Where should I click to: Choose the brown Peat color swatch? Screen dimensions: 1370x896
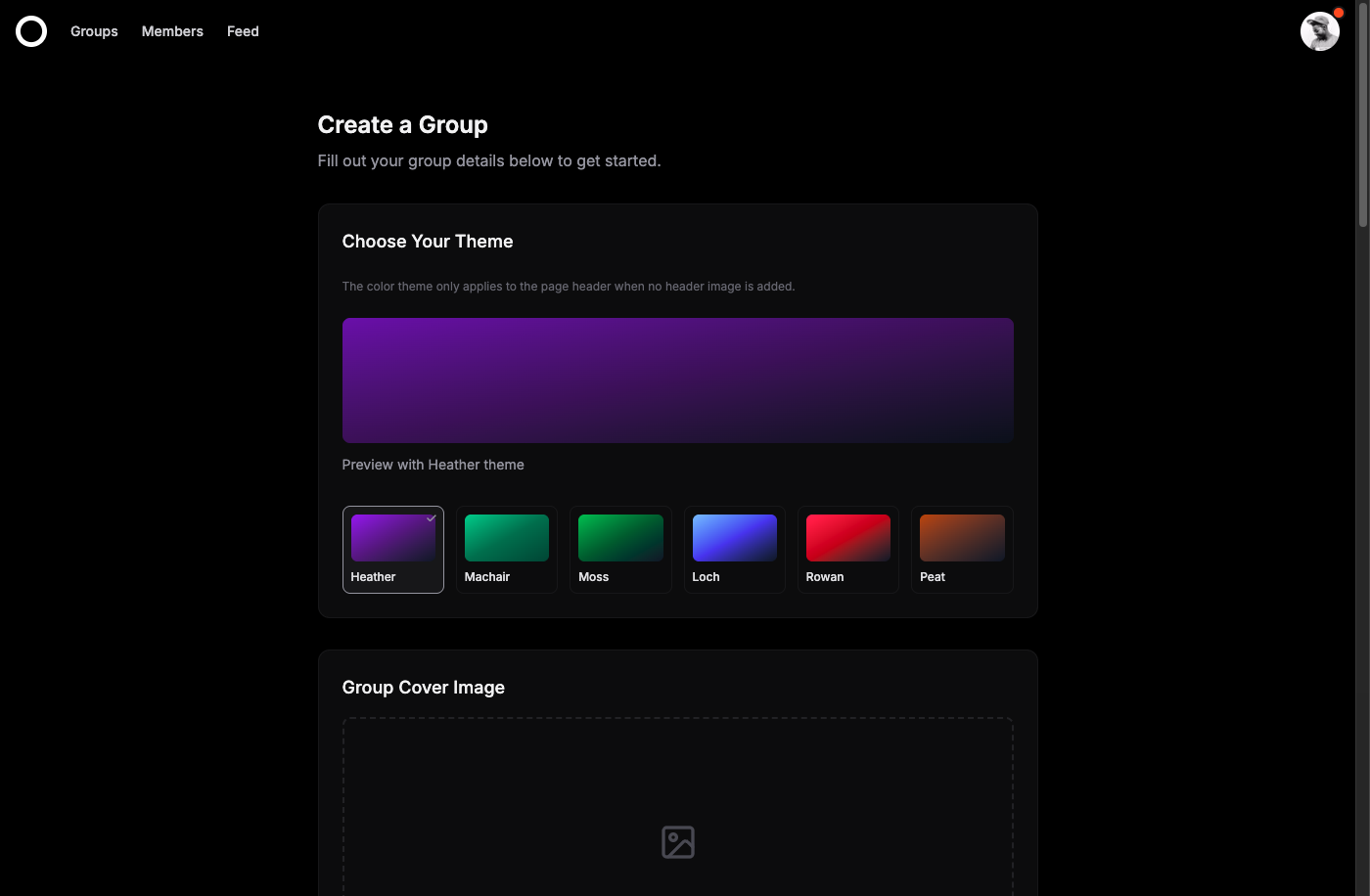[962, 538]
